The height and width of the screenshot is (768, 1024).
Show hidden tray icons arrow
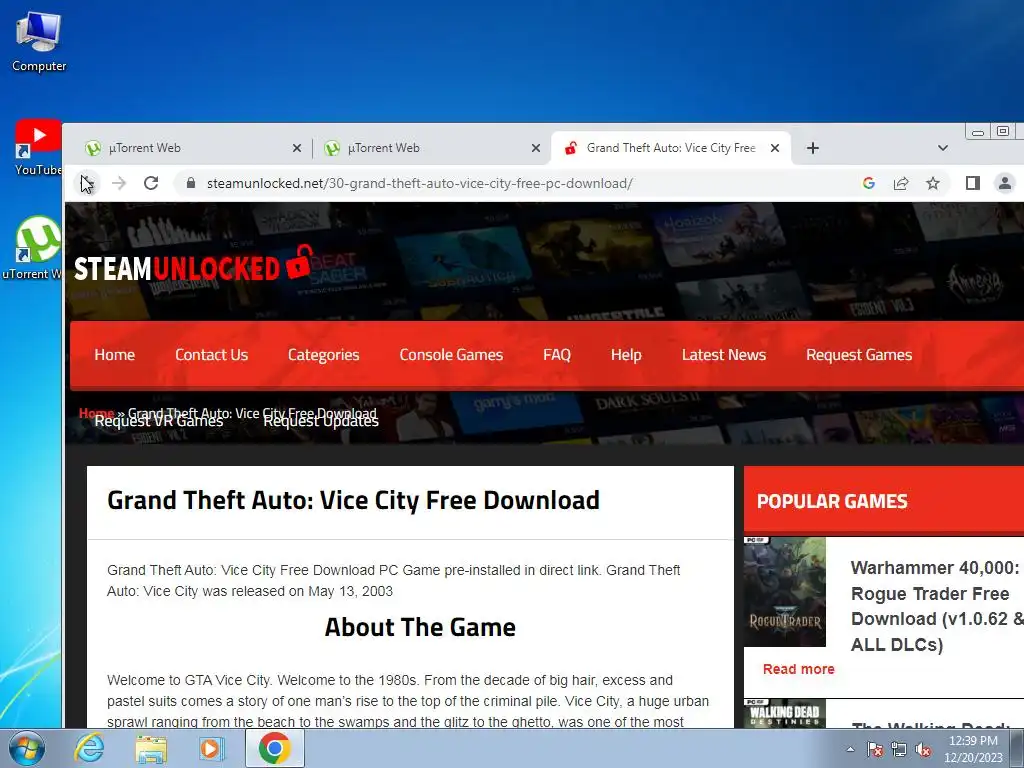point(850,749)
